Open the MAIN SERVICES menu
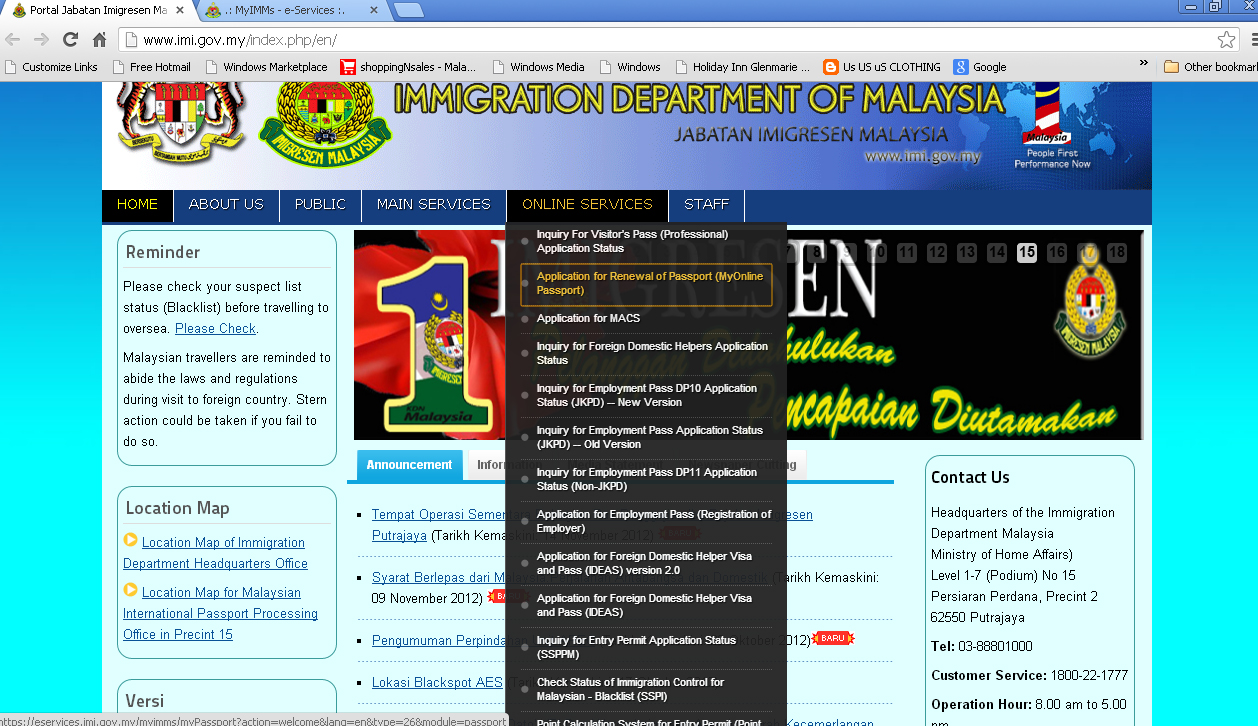This screenshot has width=1258, height=726. point(434,204)
